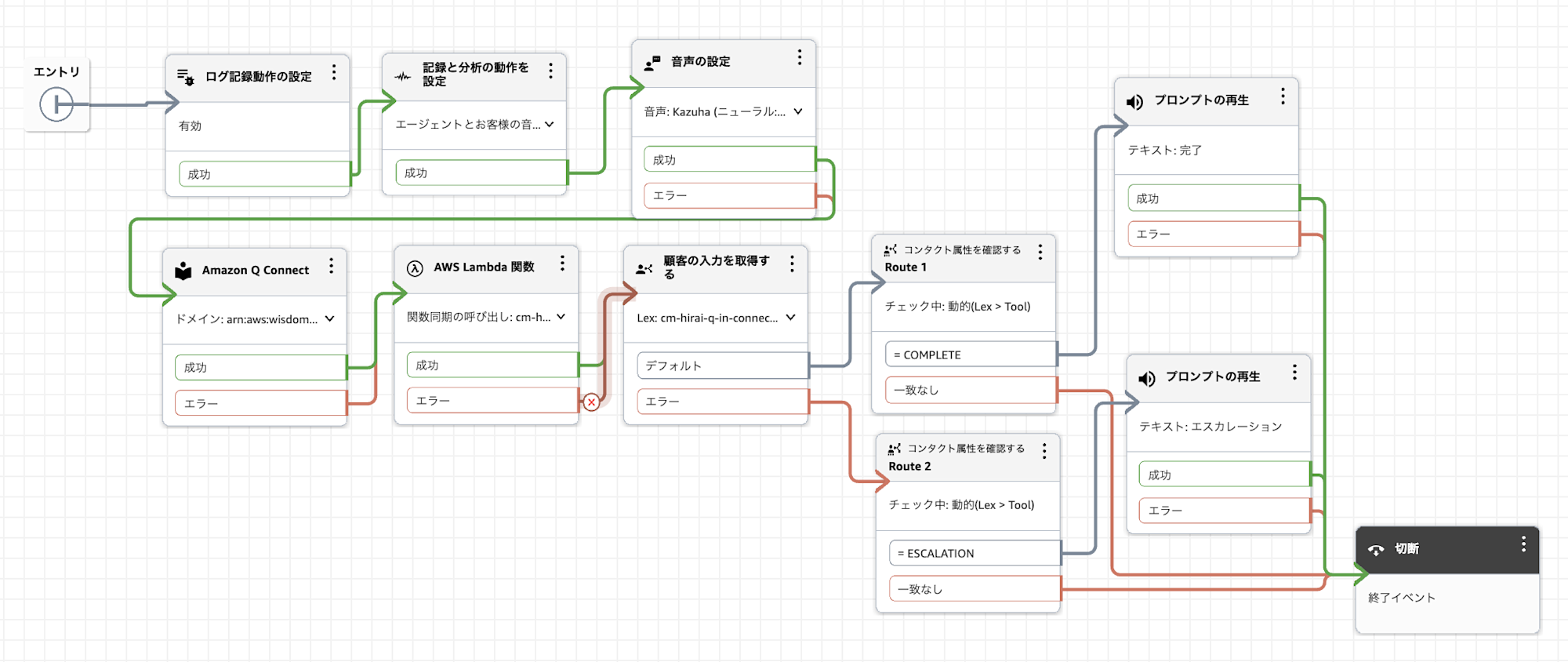Click チェック中: 動的(Lex > Tool) in Route 2

pyautogui.click(x=961, y=504)
